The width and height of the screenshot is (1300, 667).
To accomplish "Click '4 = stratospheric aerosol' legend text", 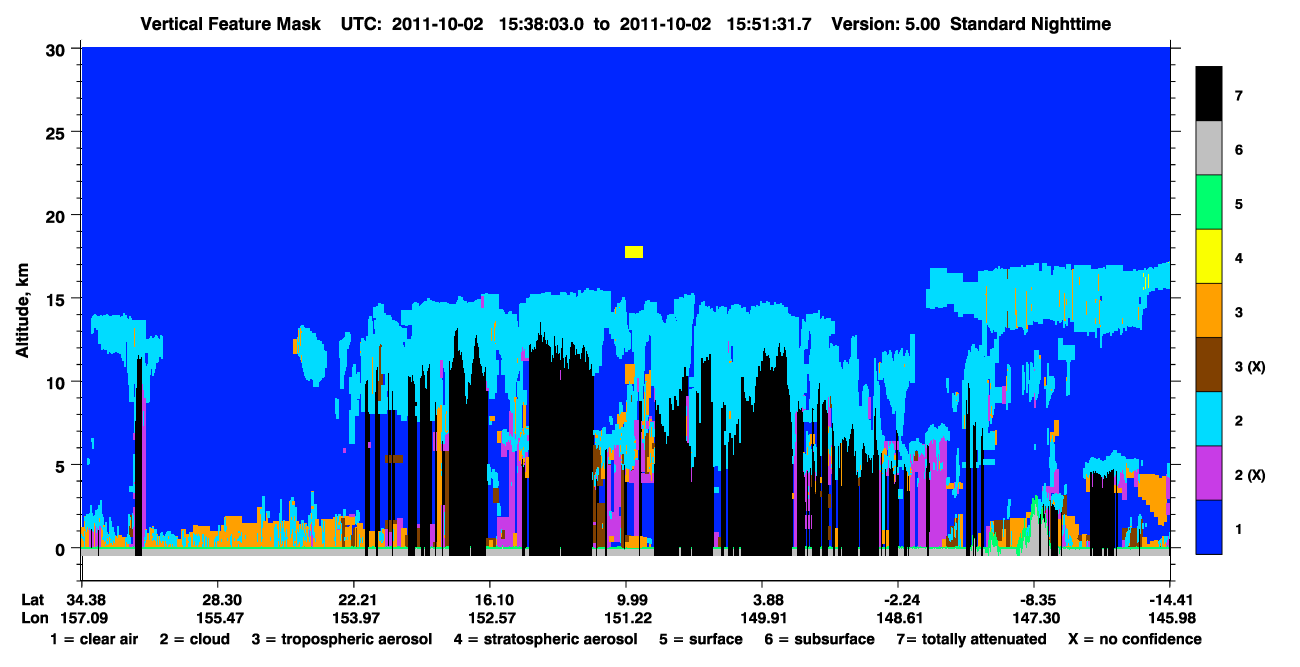I will tap(545, 639).
